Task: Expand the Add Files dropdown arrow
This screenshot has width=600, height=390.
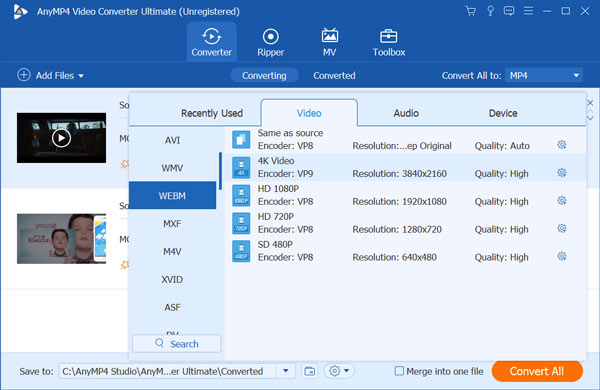Action: 81,76
